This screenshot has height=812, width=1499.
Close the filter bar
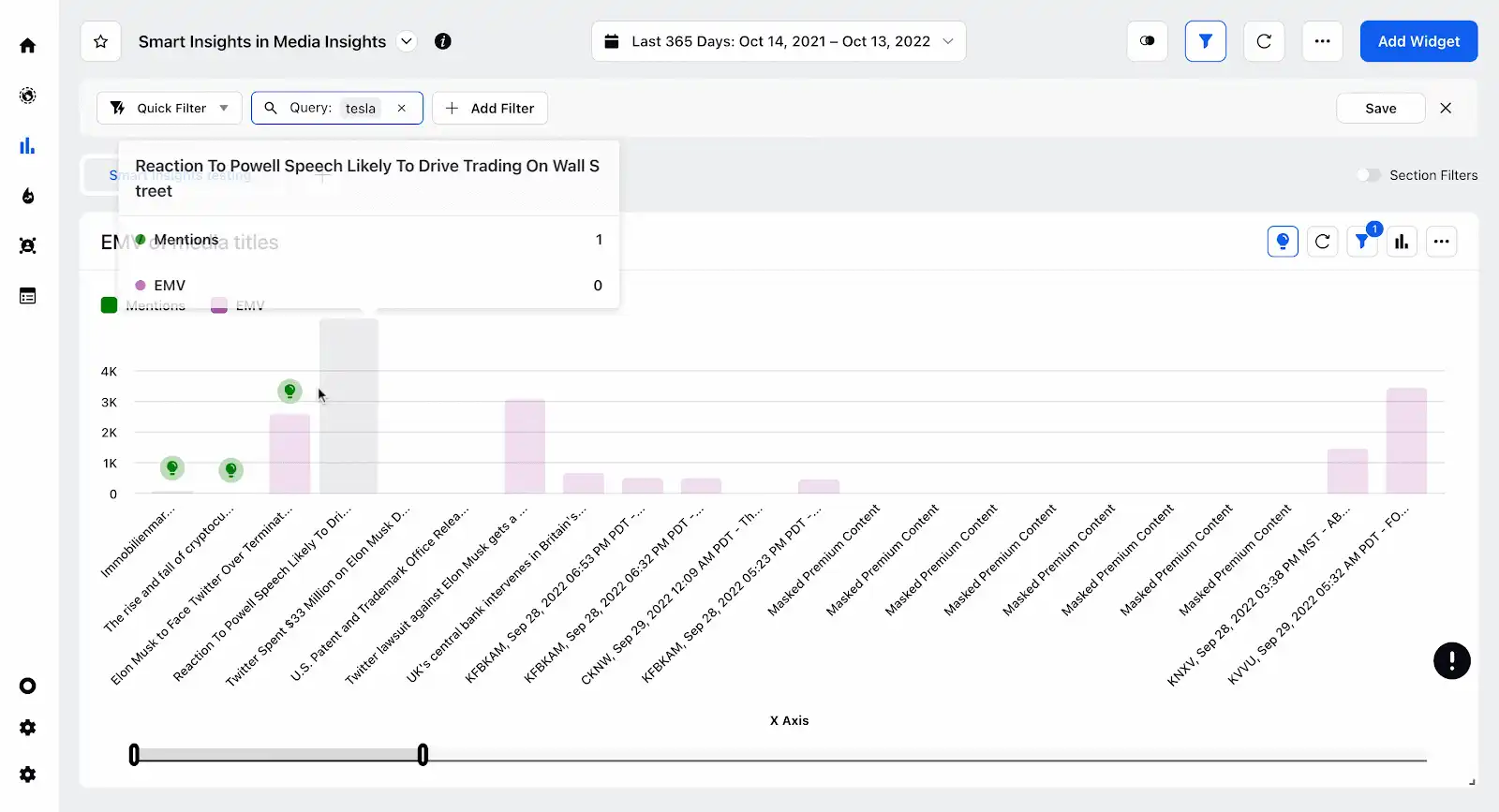click(x=1446, y=108)
